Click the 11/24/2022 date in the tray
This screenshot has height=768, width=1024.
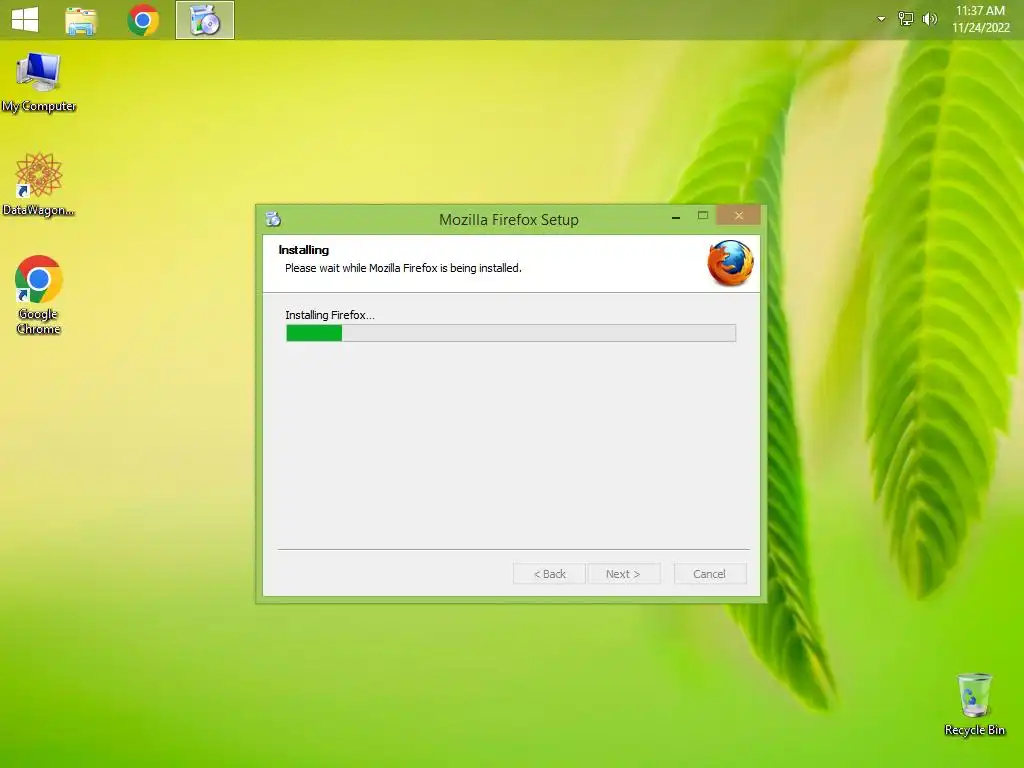tap(981, 27)
